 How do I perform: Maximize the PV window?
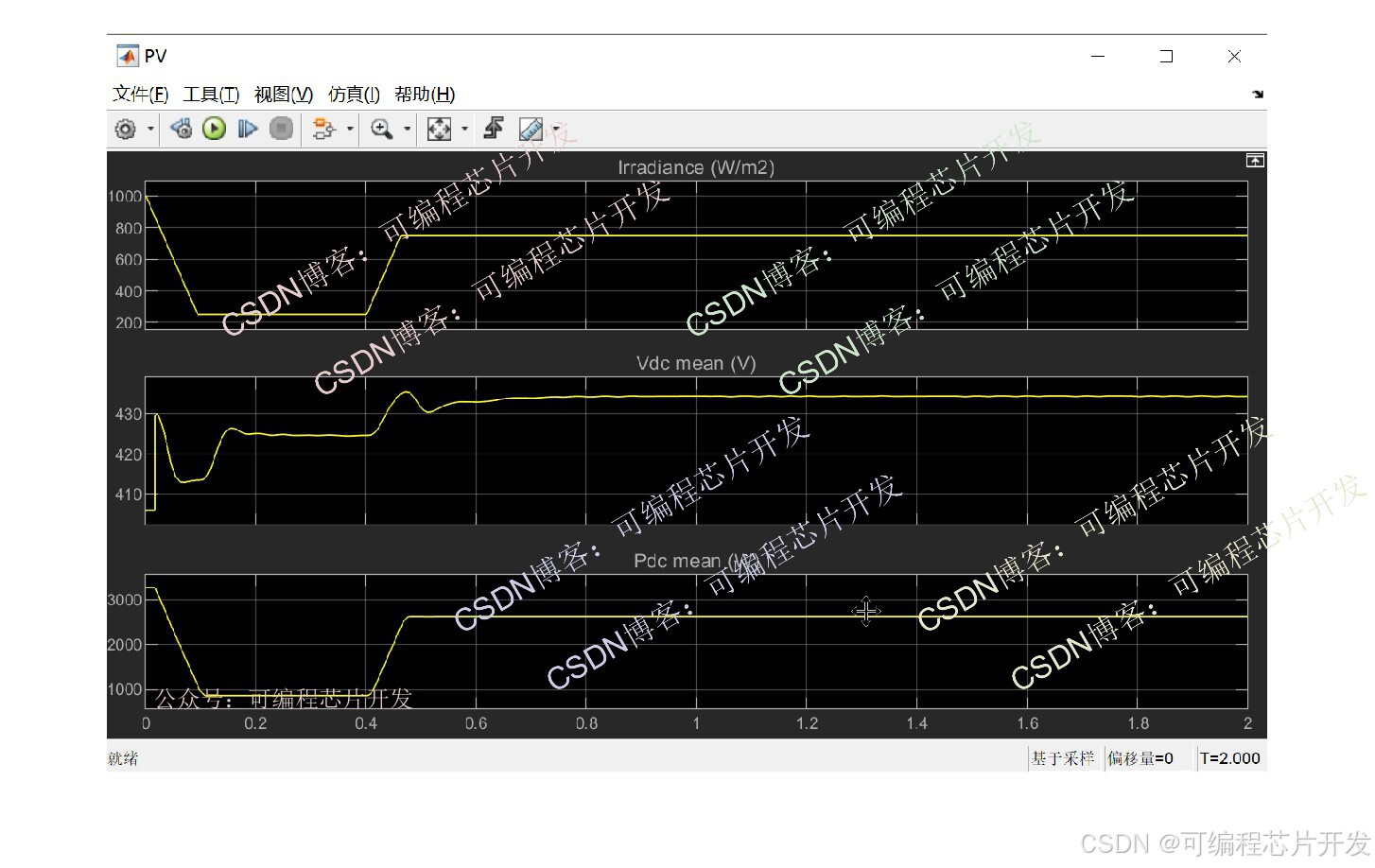(1166, 56)
